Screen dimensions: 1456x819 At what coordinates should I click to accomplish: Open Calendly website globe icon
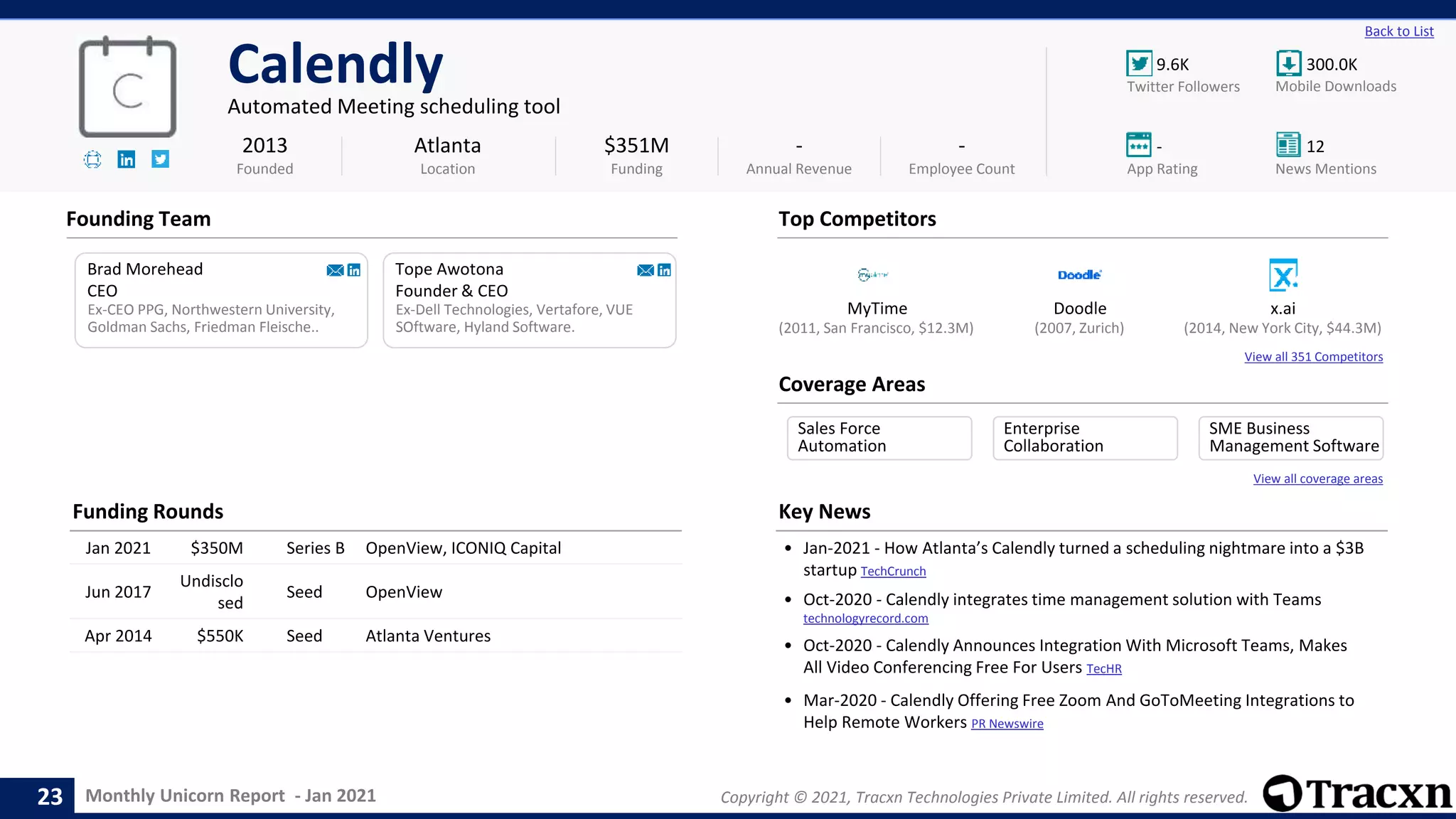pyautogui.click(x=92, y=159)
